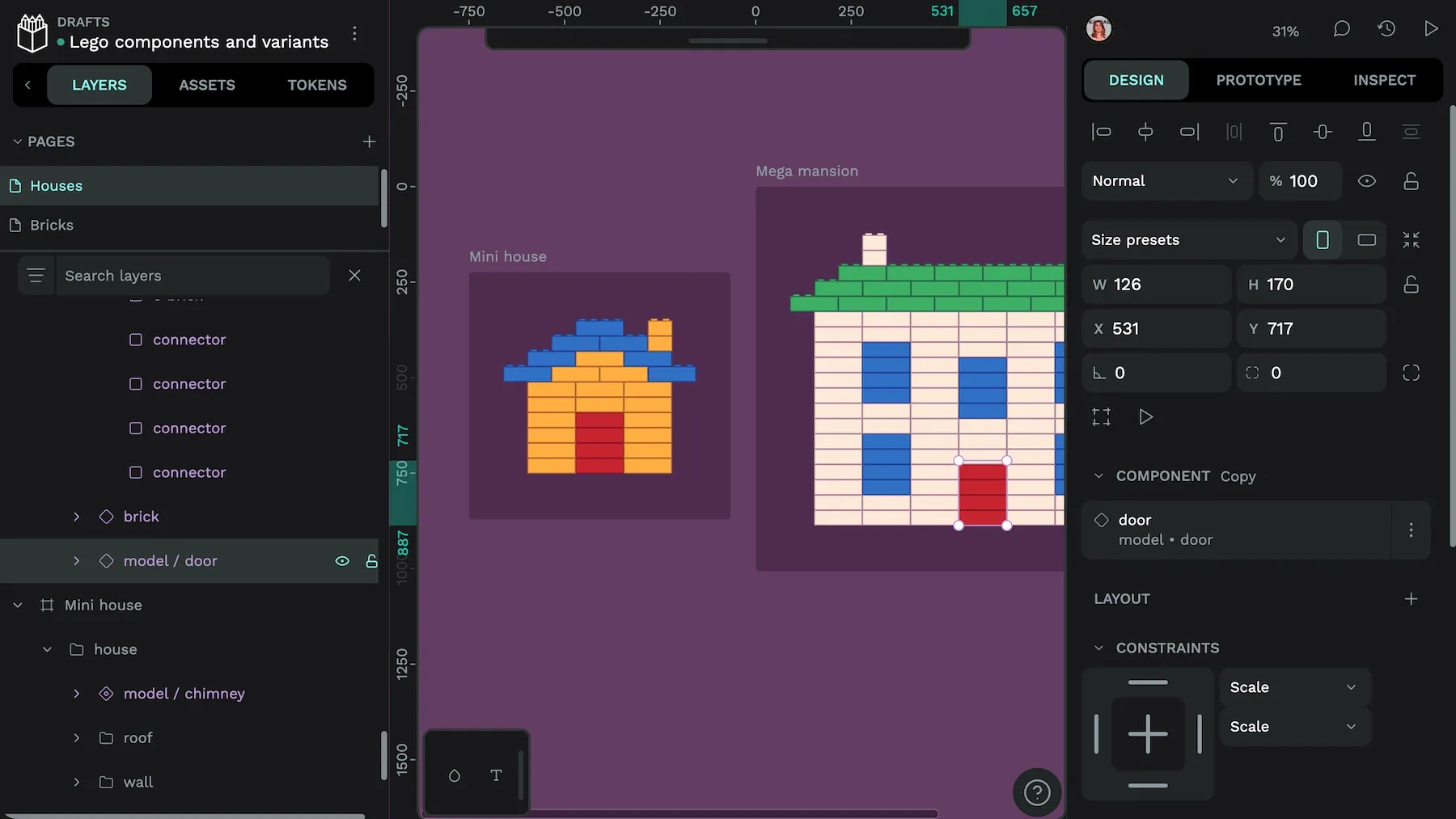This screenshot has width=1456, height=819.
Task: Click the layer opacity percentage control
Action: [1299, 181]
